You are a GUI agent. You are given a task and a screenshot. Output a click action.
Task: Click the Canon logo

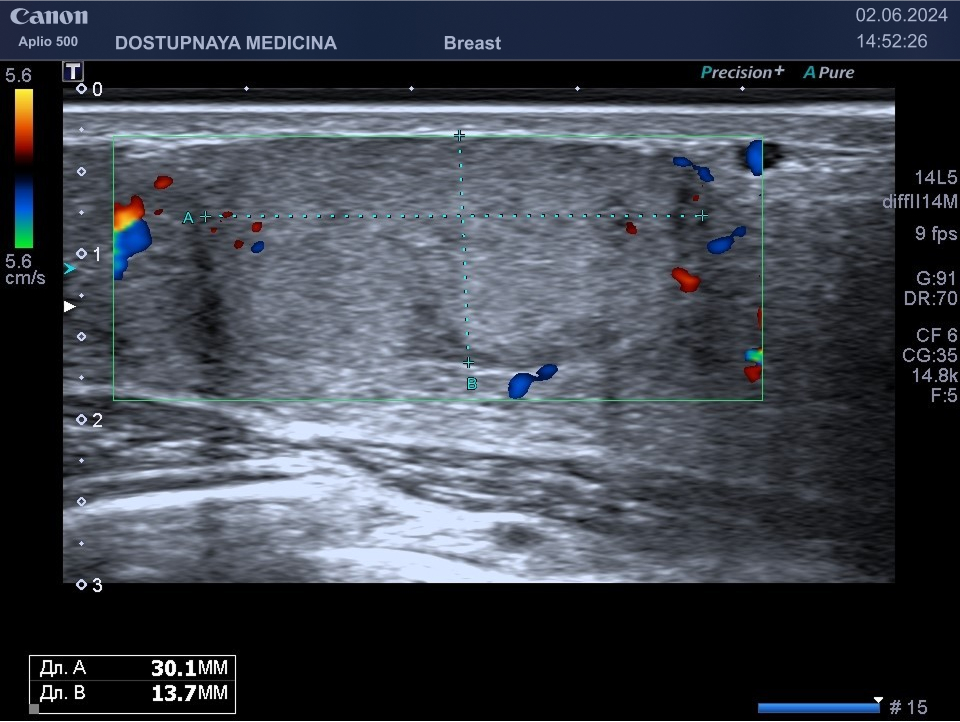point(49,17)
